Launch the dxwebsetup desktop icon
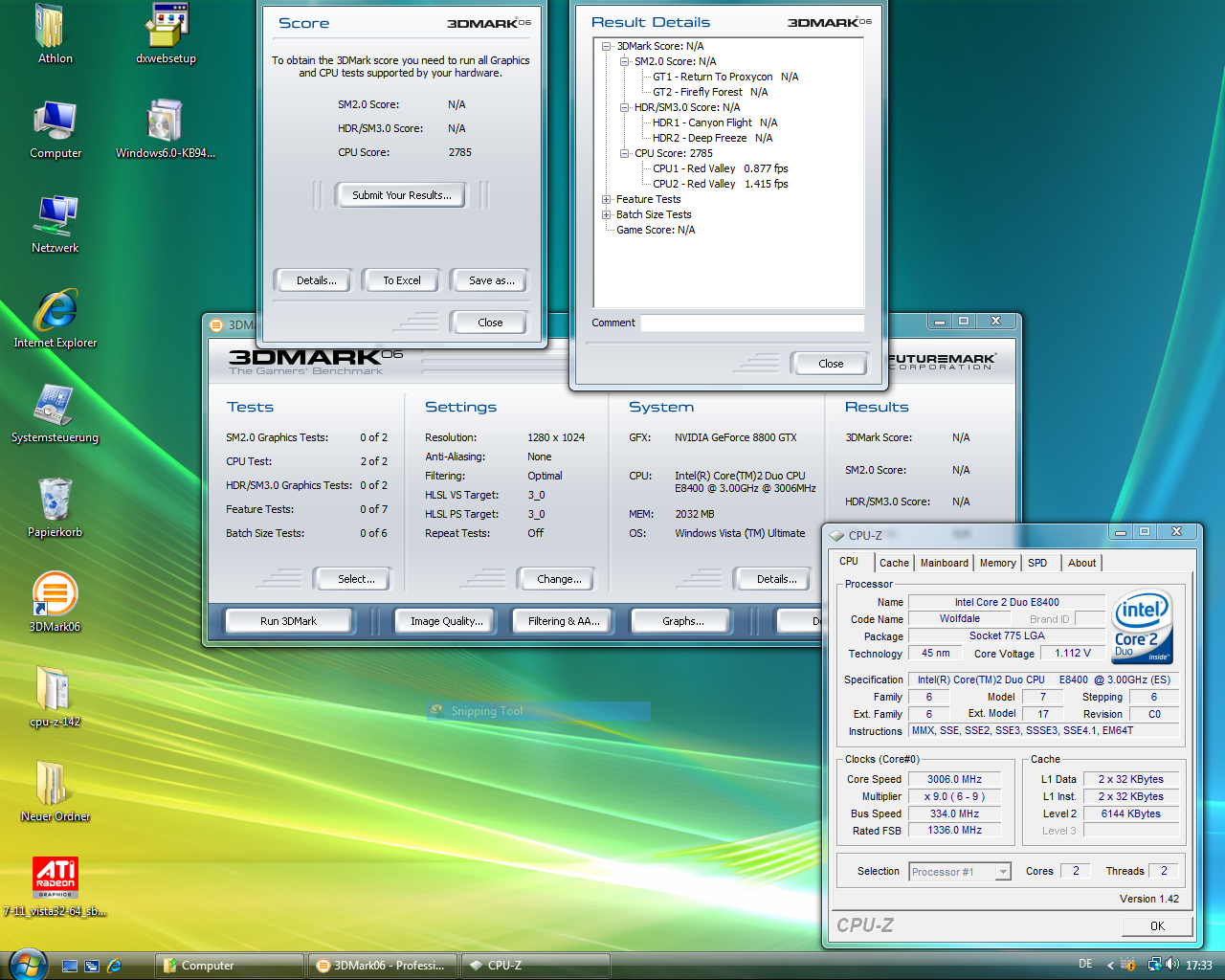The height and width of the screenshot is (980, 1225). point(167,33)
